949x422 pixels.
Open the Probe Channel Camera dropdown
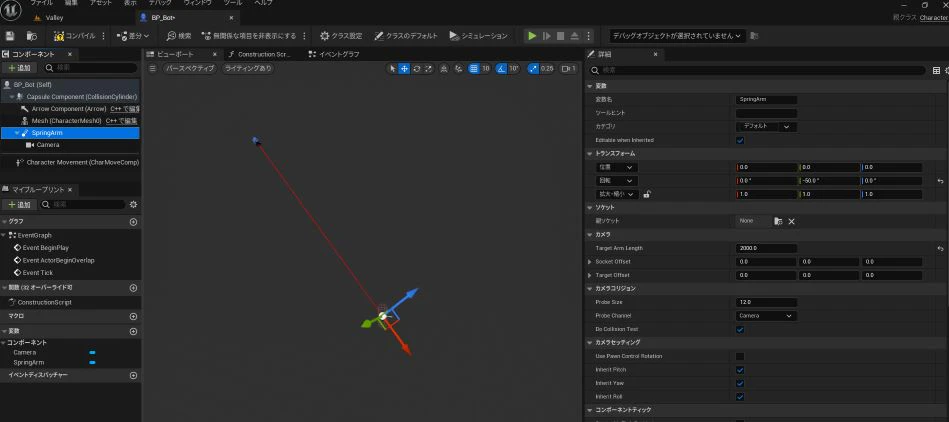coord(766,315)
